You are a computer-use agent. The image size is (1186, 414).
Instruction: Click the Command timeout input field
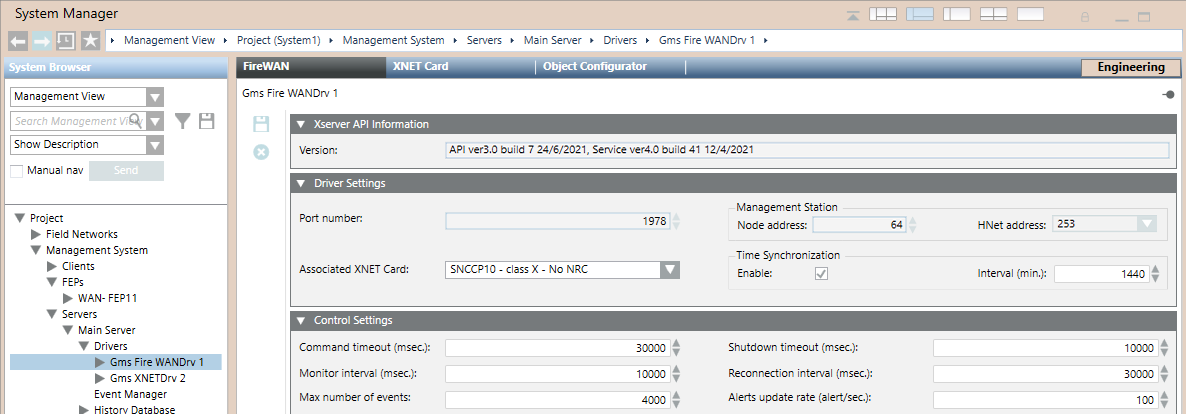tap(556, 348)
